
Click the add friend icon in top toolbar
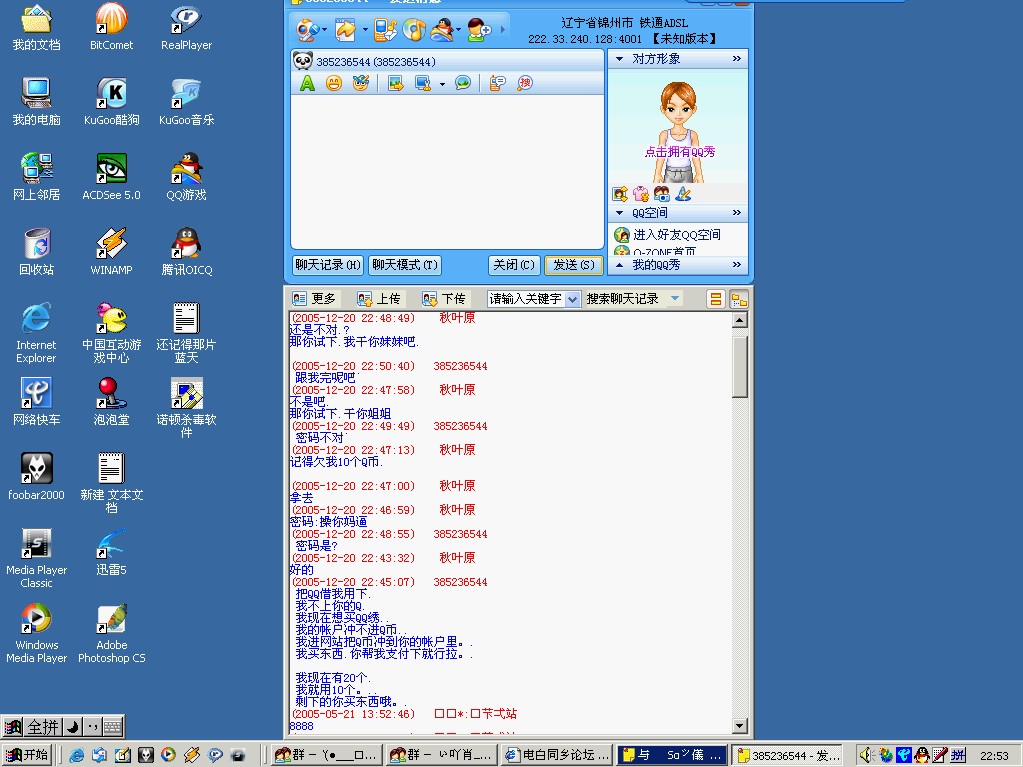point(479,30)
